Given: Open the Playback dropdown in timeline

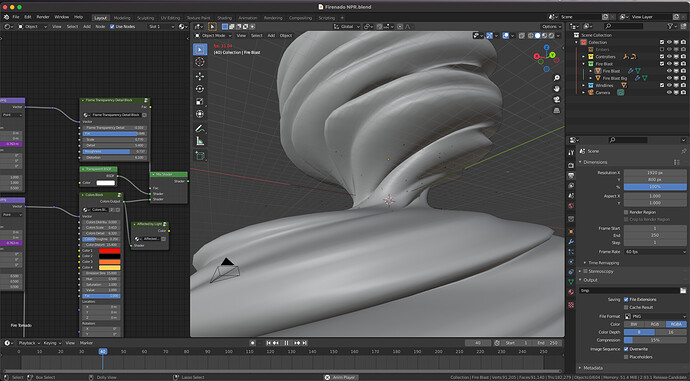Looking at the screenshot, I should pyautogui.click(x=29, y=343).
